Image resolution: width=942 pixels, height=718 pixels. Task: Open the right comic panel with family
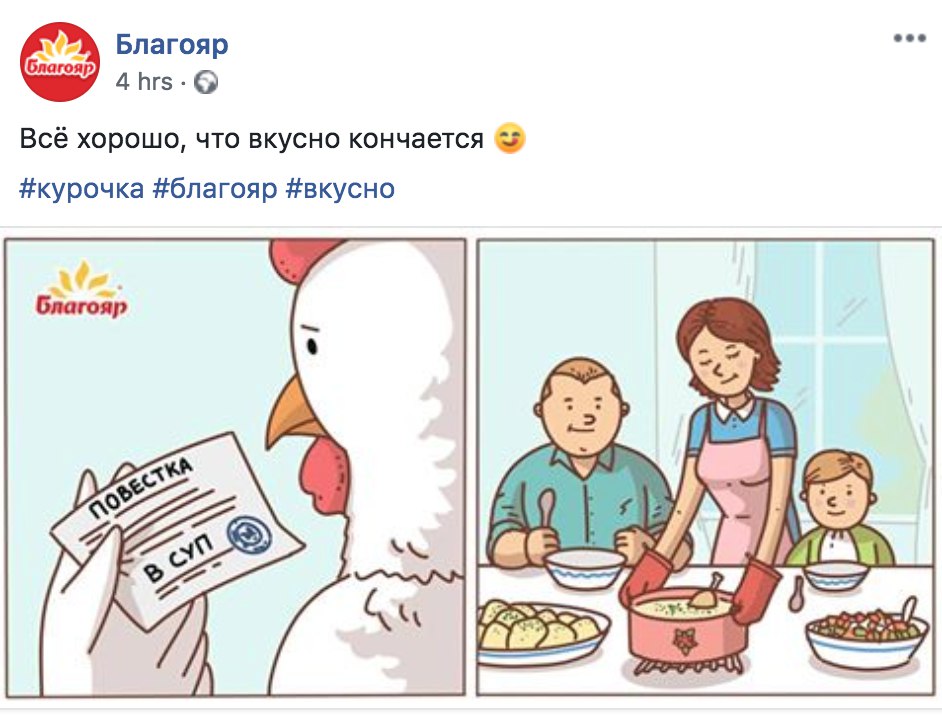click(x=706, y=467)
